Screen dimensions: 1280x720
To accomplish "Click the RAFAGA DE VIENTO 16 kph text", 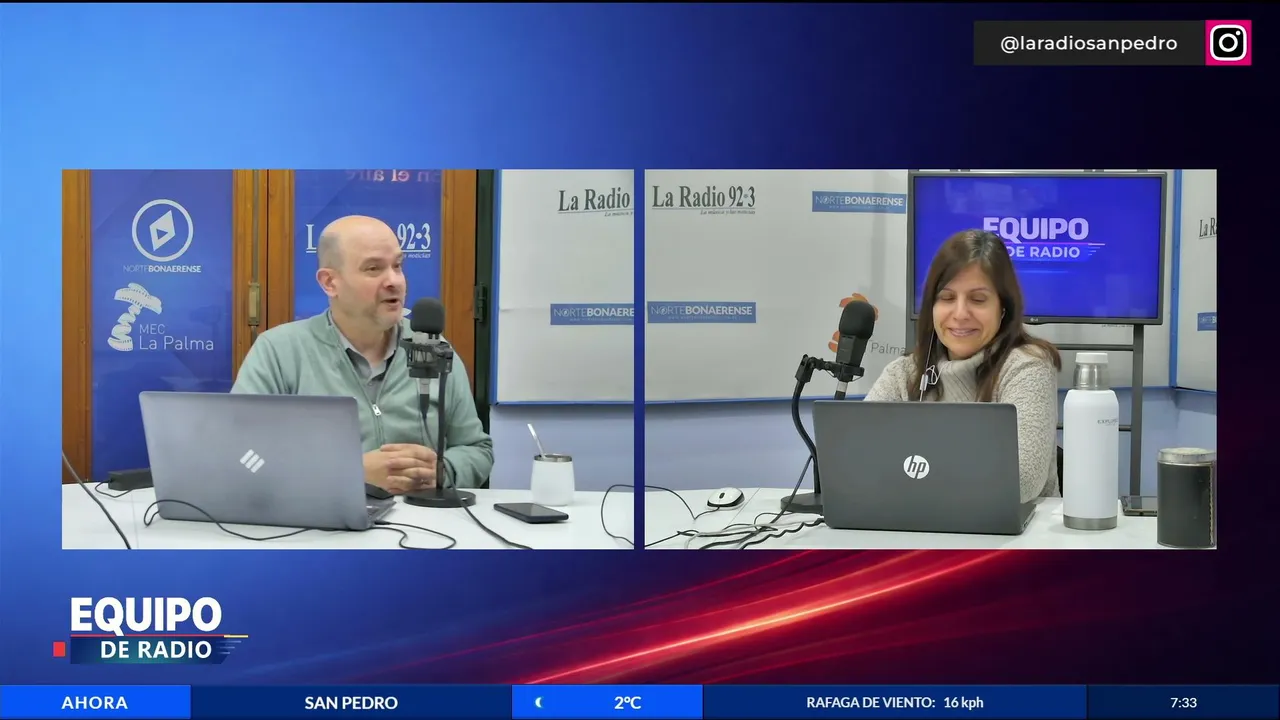I will [895, 703].
